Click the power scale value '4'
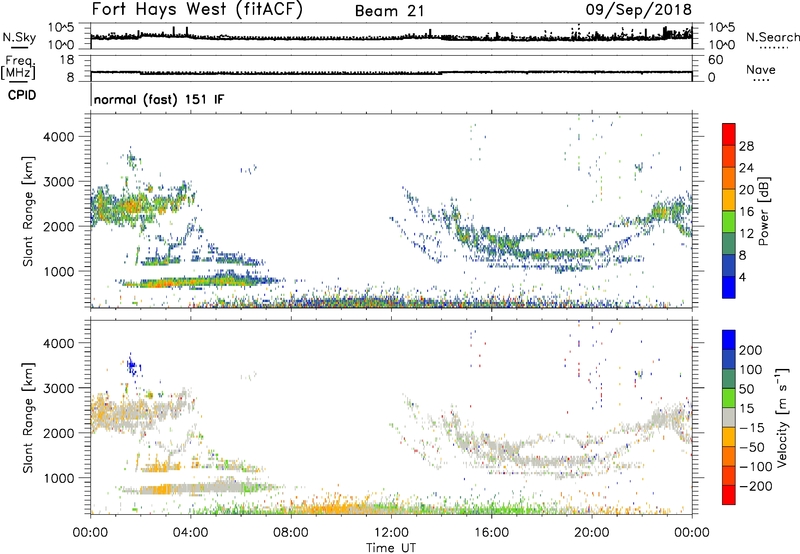Viewport: 800px width, 554px height. pyautogui.click(x=742, y=277)
